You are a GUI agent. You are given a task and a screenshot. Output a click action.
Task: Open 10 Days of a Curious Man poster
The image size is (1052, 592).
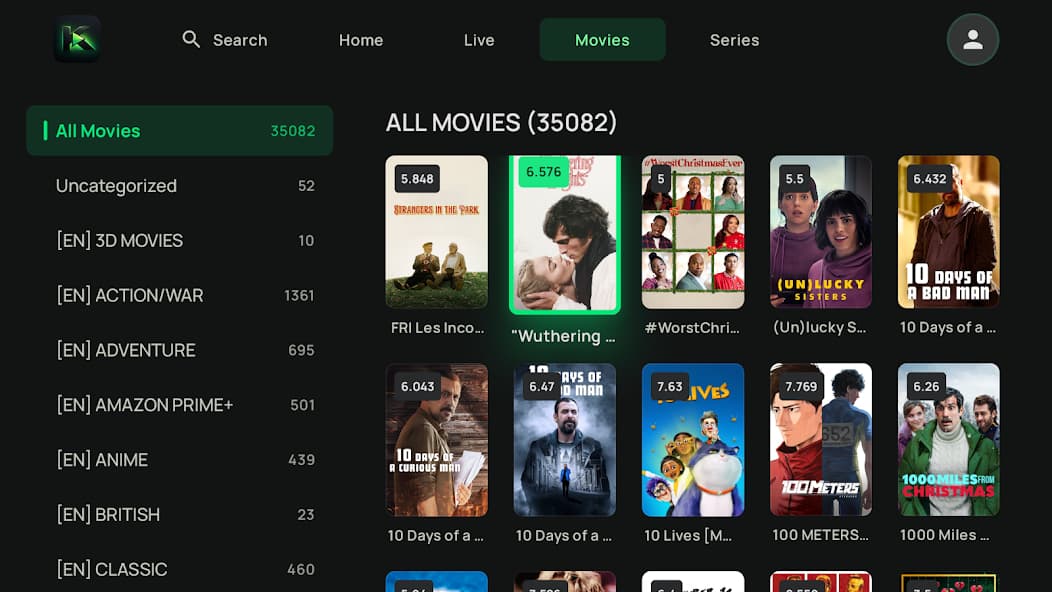click(437, 440)
